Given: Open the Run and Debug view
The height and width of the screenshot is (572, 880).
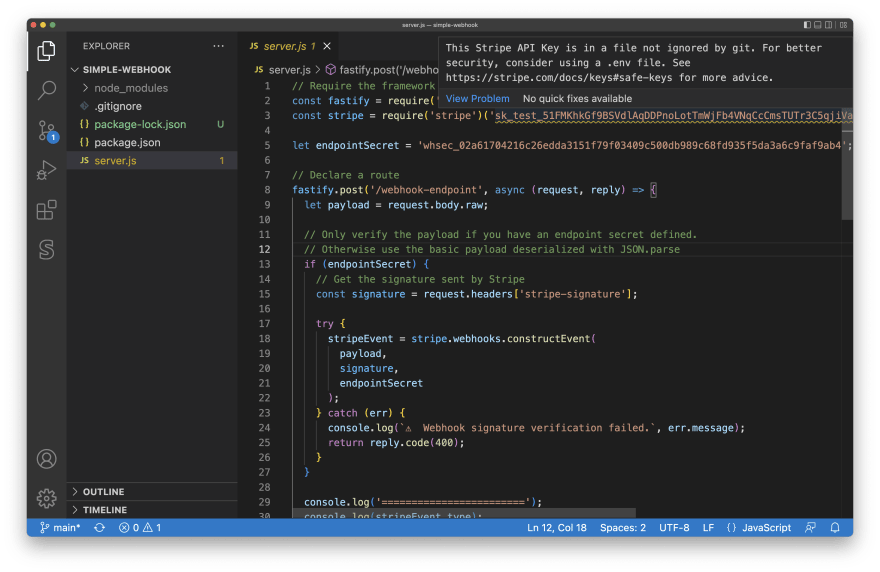Looking at the screenshot, I should point(46,170).
